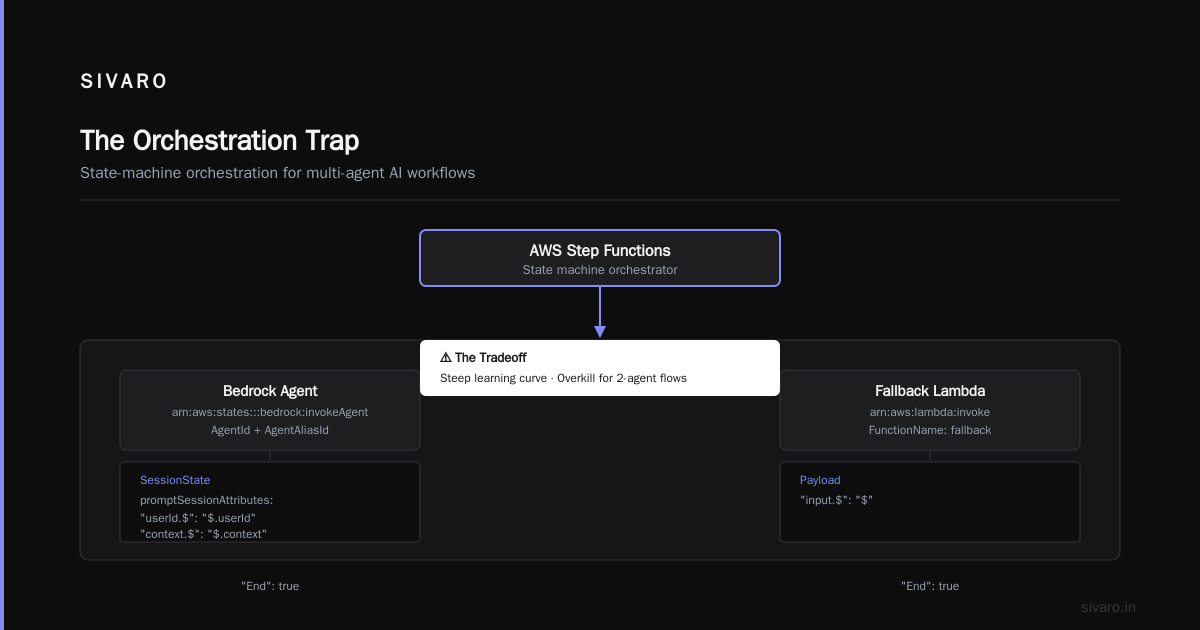Select 'arn:aws:states:::bedrock:invokeAgent' text
The image size is (1200, 630).
click(x=270, y=412)
